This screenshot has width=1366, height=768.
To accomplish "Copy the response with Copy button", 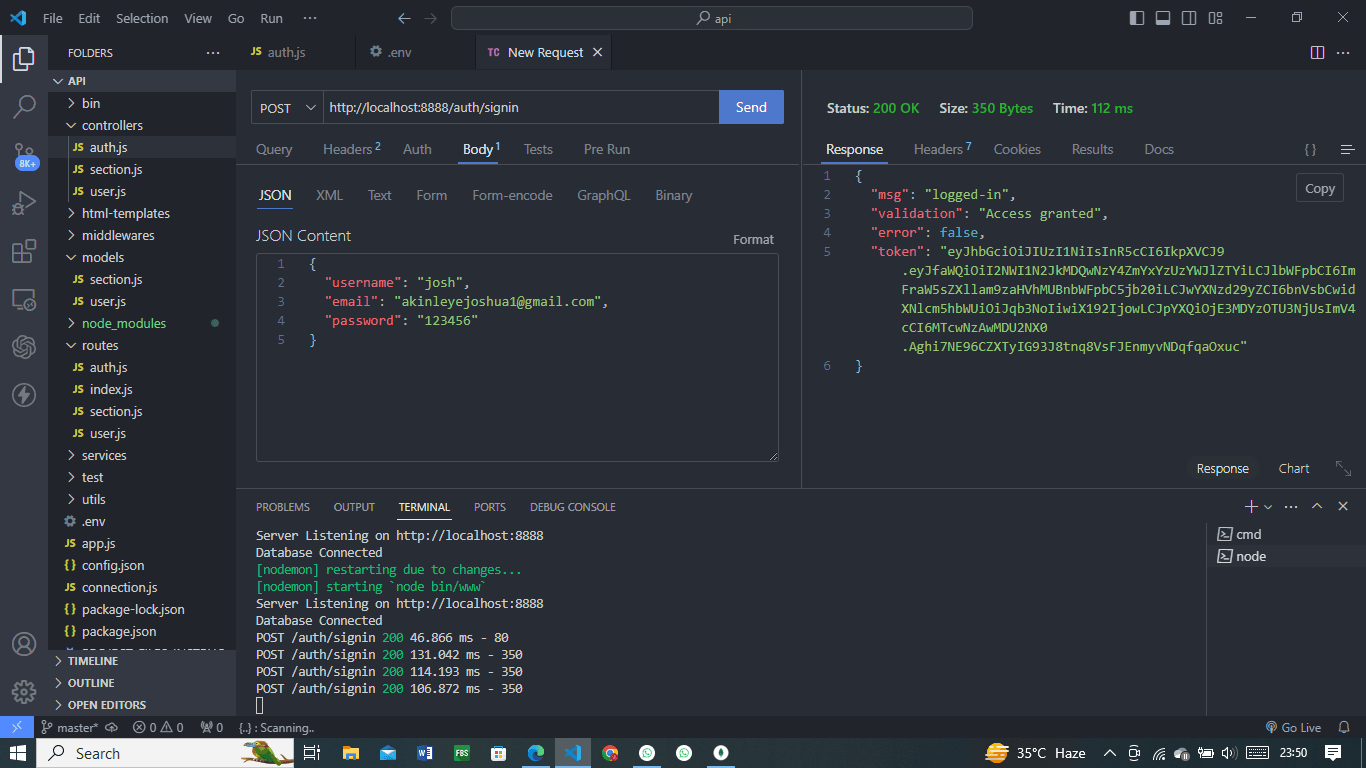I will coord(1320,188).
